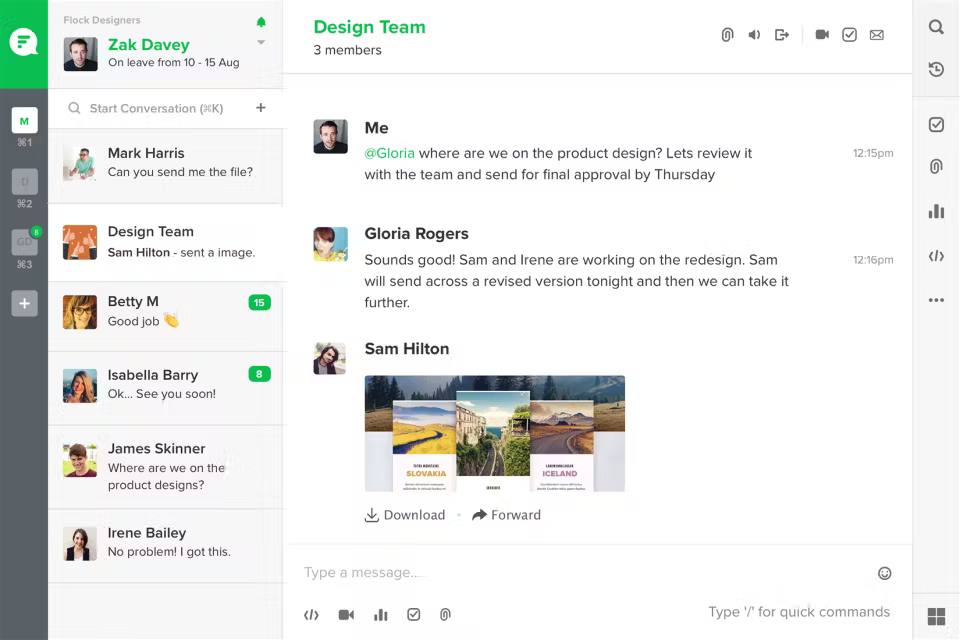Image resolution: width=960 pixels, height=640 pixels.
Task: Download Sam Hilton's shared image
Action: (x=405, y=515)
